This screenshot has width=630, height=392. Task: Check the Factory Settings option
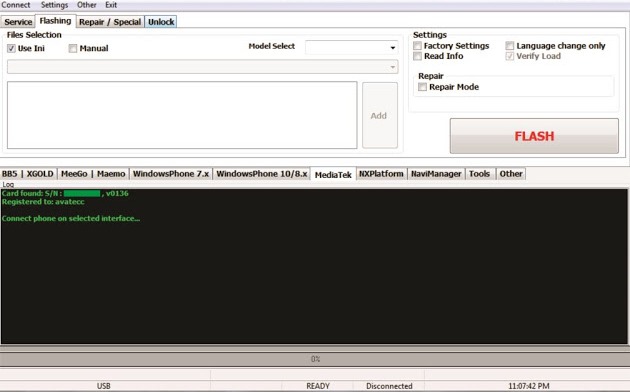pos(417,46)
